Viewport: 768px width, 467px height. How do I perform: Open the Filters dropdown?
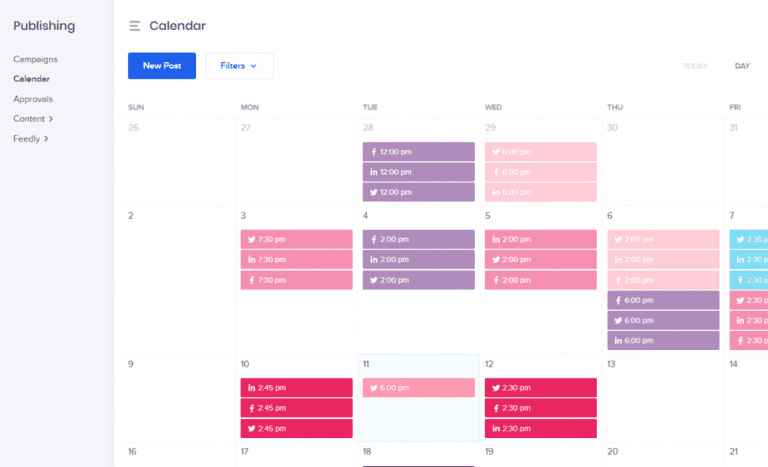pyautogui.click(x=239, y=66)
